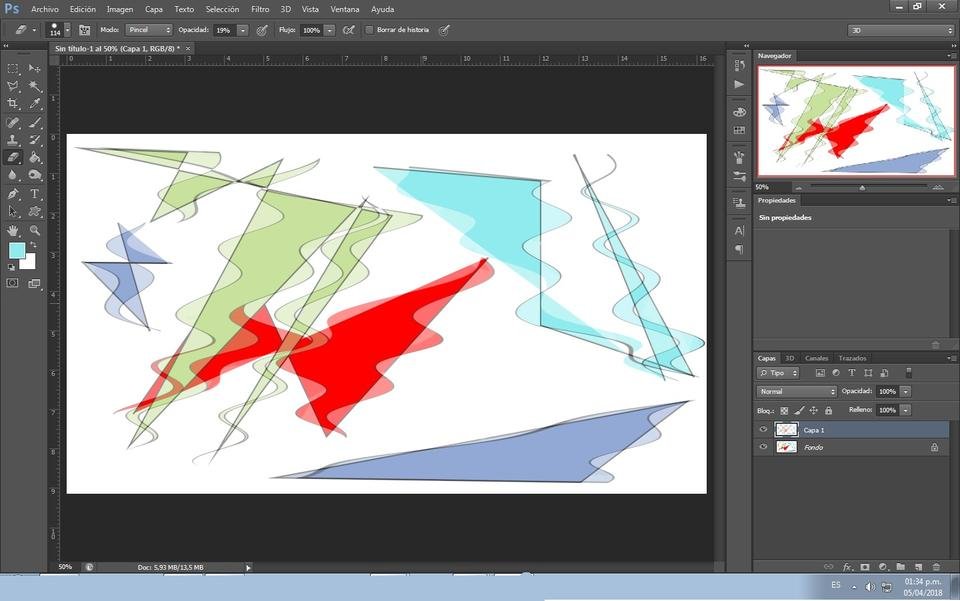Enable Borrar de historia checkbox

click(369, 29)
